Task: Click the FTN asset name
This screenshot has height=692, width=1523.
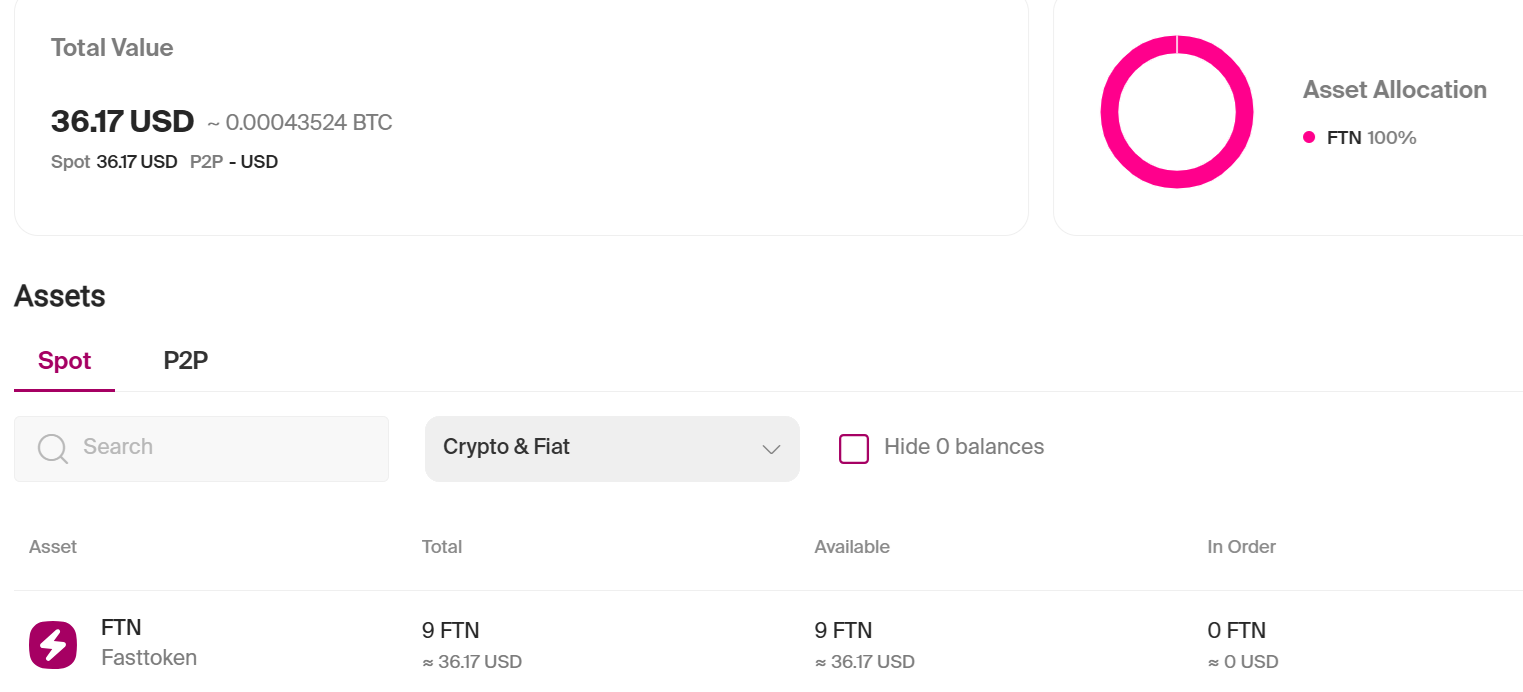Action: point(121,628)
